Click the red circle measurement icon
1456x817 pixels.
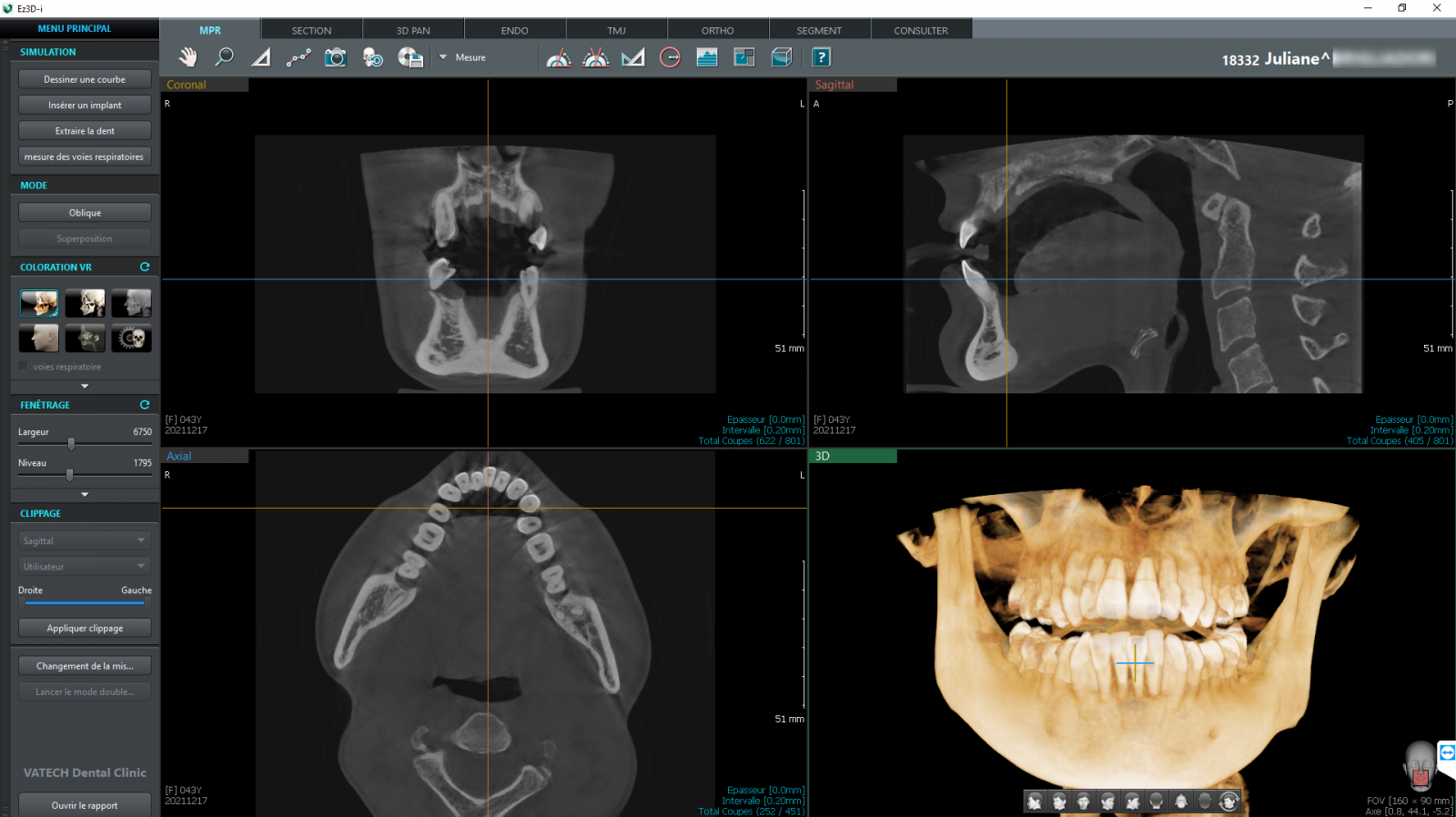[x=670, y=57]
